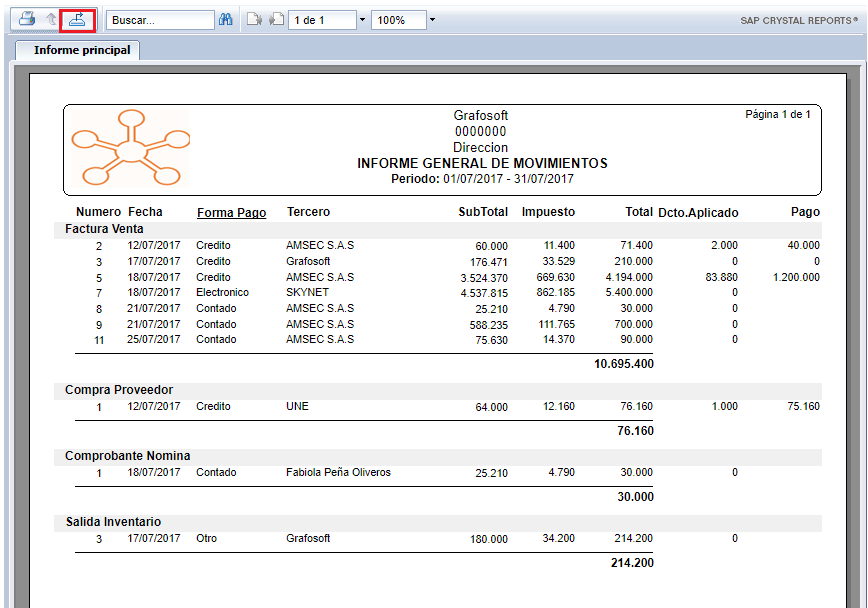Click the '1 de 1' page number field

pyautogui.click(x=320, y=19)
